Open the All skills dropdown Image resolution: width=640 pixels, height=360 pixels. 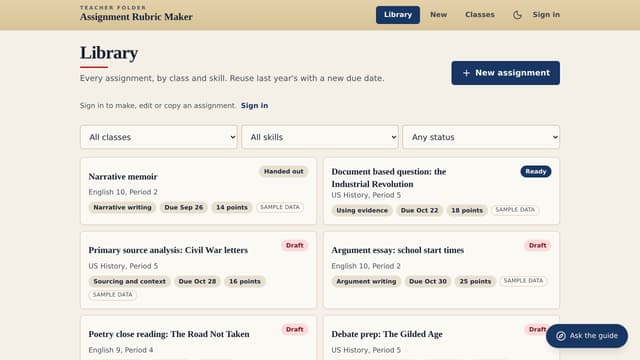click(320, 137)
